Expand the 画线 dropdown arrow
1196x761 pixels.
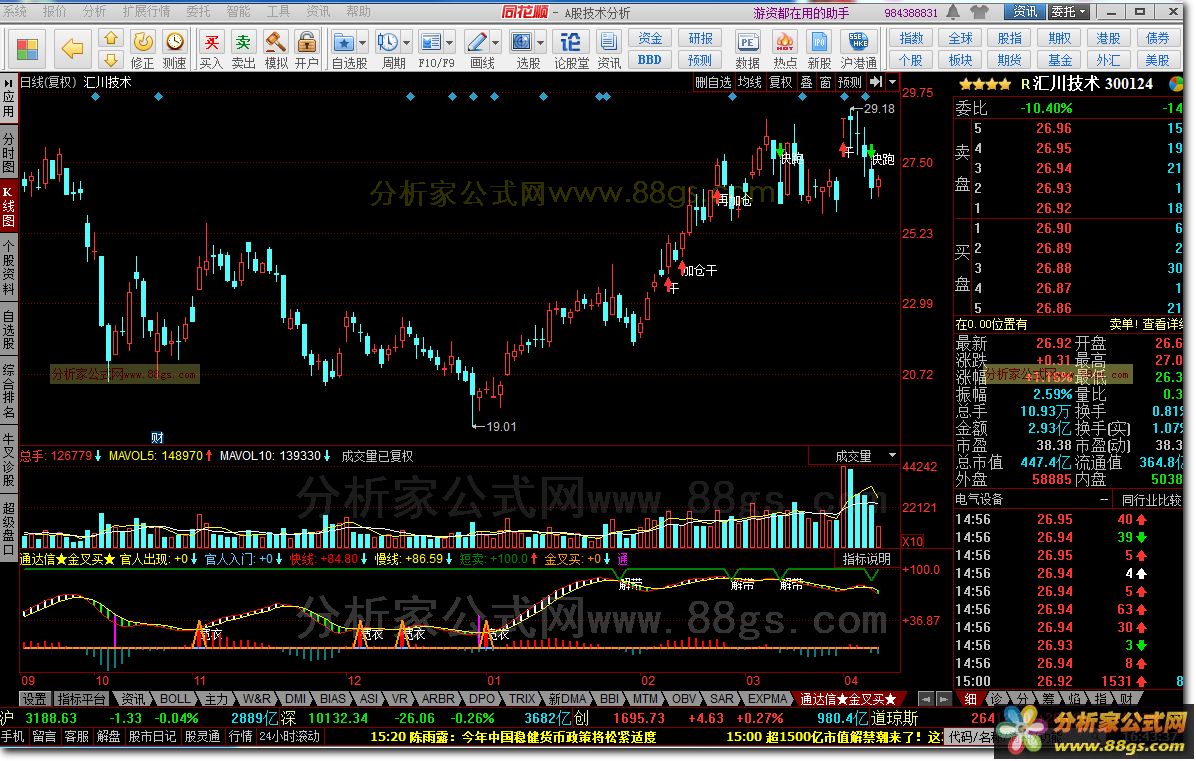tap(496, 43)
